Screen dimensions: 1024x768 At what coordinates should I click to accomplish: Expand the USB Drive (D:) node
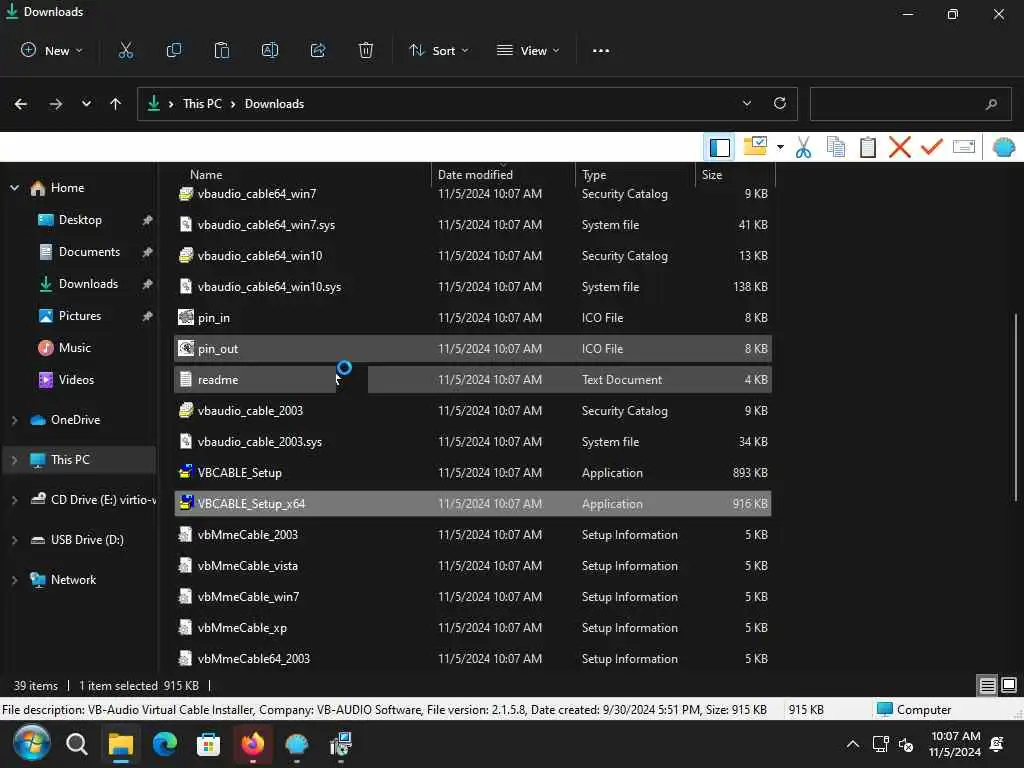[14, 540]
